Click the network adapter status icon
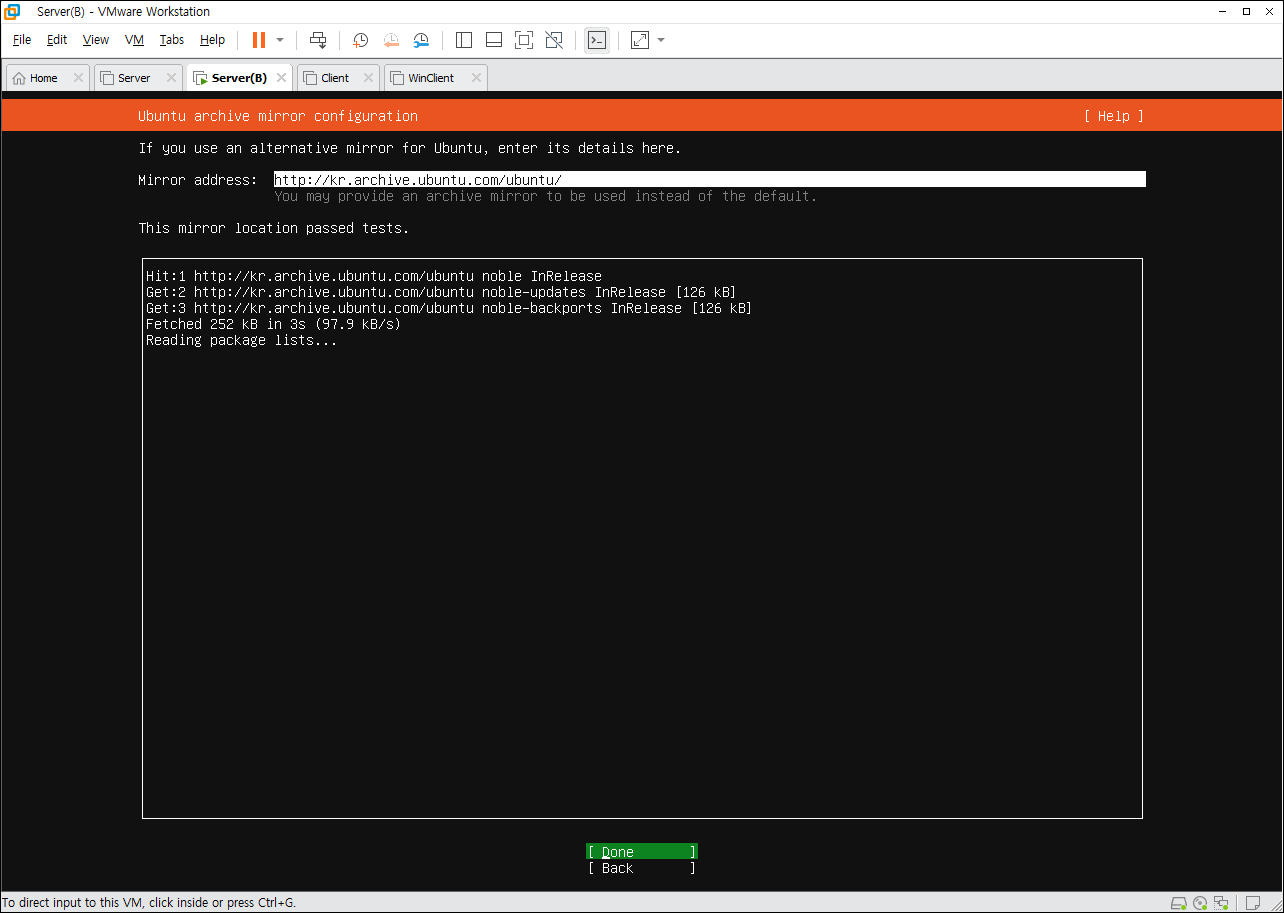Viewport: 1284px width, 913px height. pos(1220,903)
